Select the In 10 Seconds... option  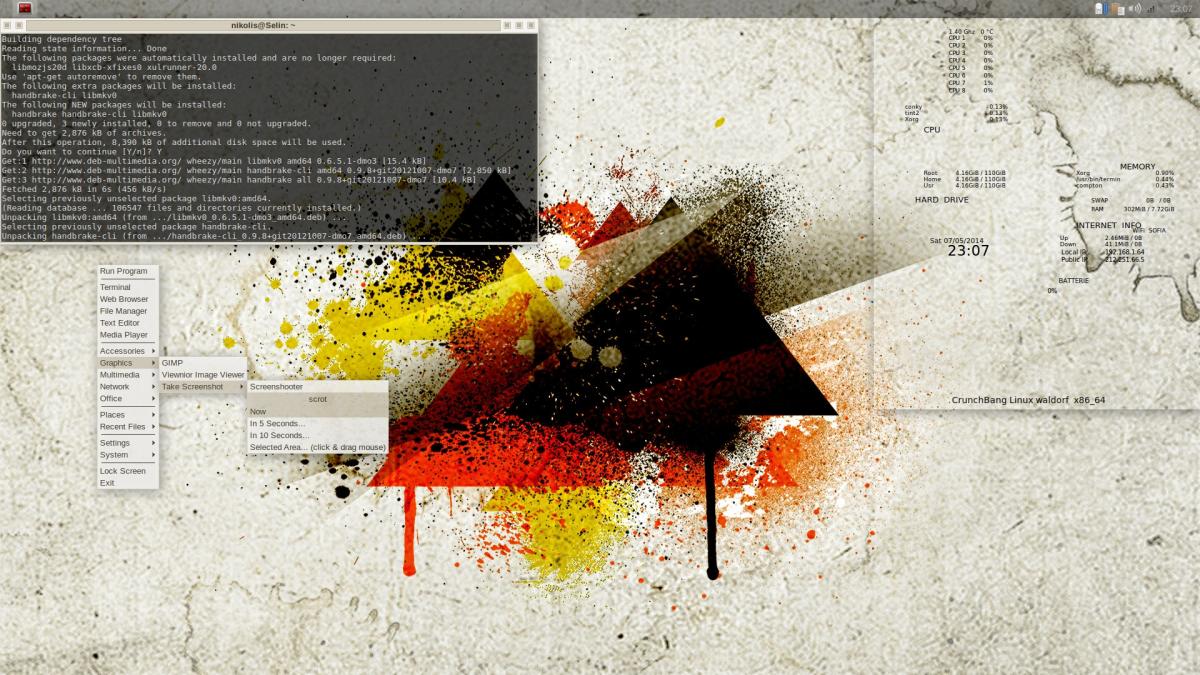tap(317, 436)
